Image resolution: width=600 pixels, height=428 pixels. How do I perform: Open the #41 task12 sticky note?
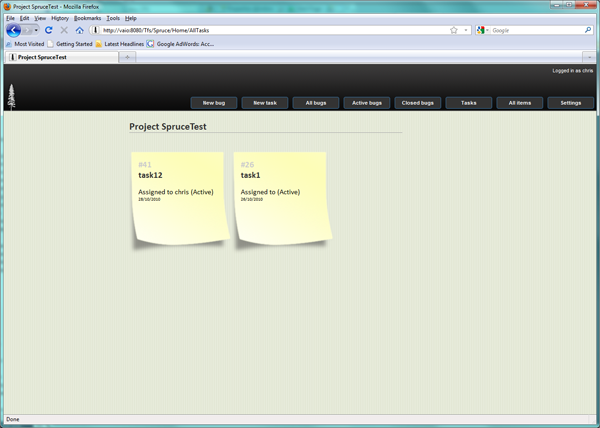coord(180,198)
